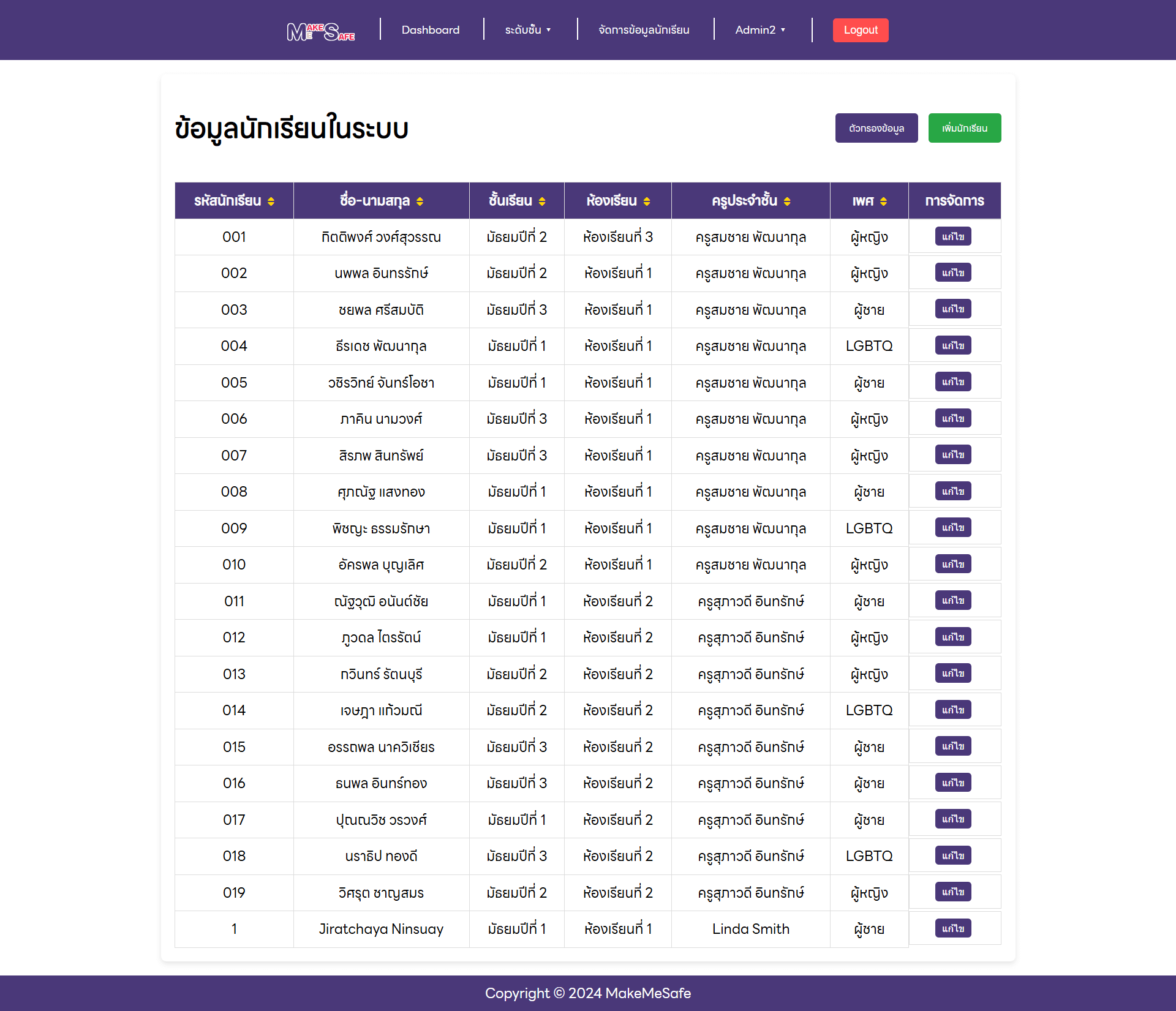Select name ศุภณัฐ แสงทอง
The height and width of the screenshot is (1011, 1176).
(x=381, y=492)
